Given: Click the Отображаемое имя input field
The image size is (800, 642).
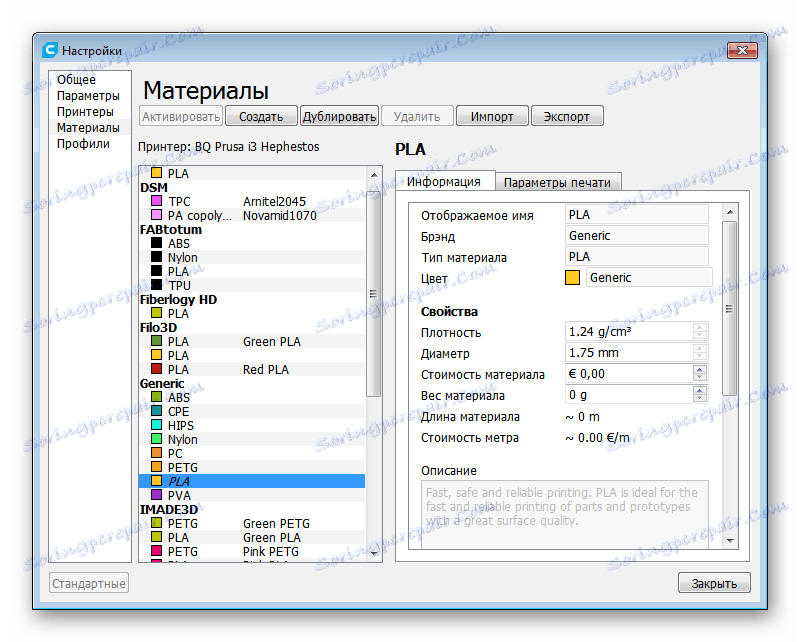Looking at the screenshot, I should pos(637,215).
